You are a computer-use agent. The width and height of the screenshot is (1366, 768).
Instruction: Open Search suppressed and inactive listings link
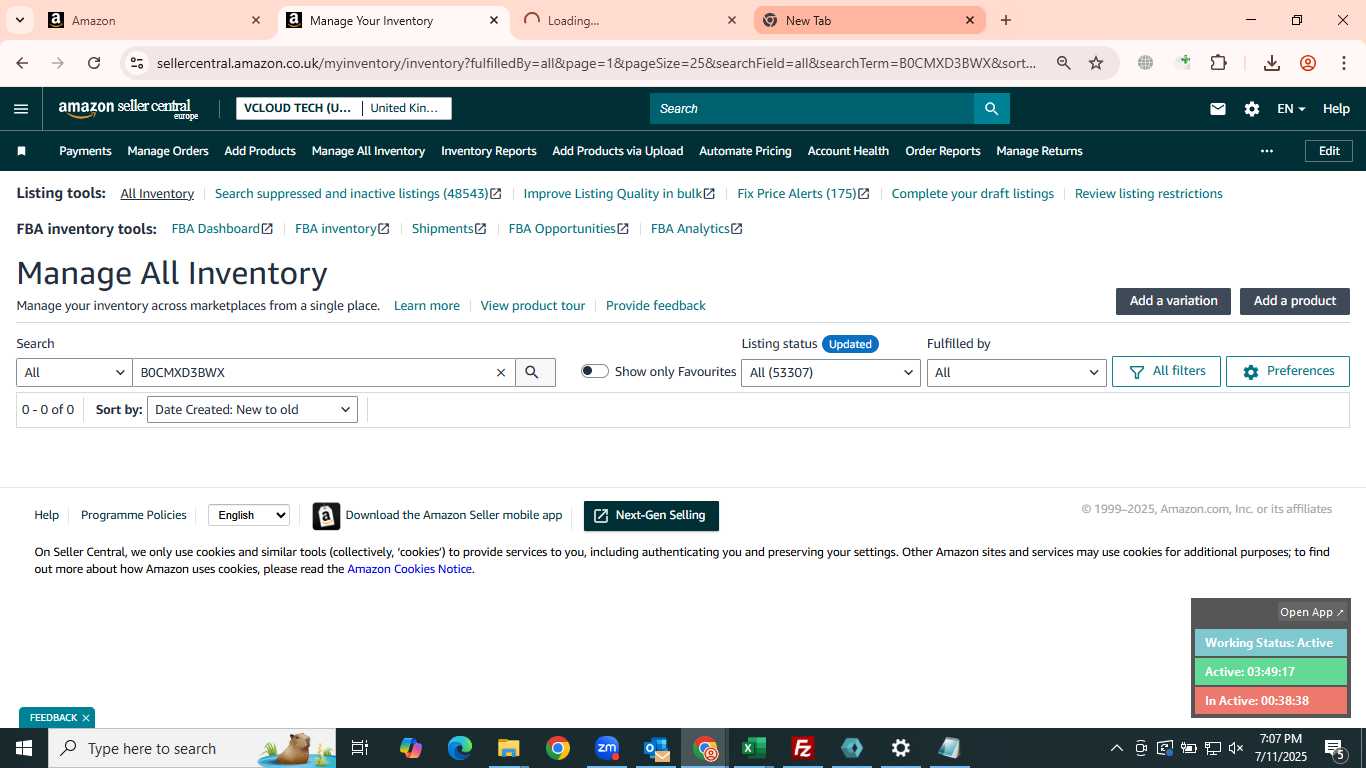click(358, 194)
